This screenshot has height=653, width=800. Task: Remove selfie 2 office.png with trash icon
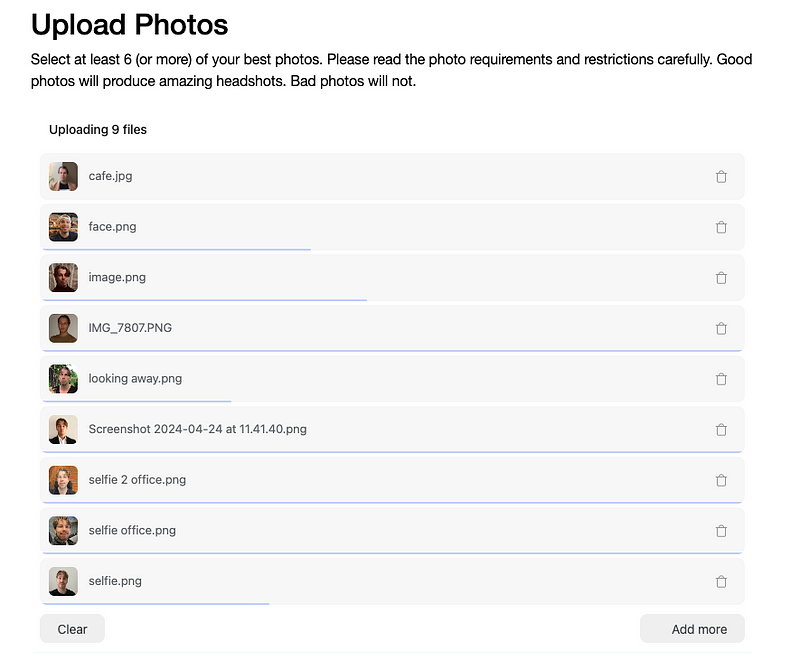(721, 480)
